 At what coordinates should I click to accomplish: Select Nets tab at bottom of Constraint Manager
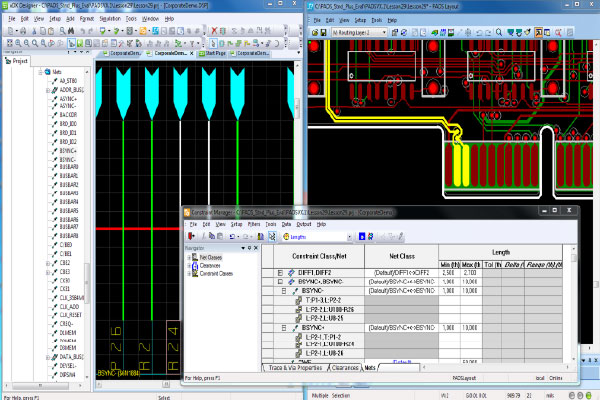370,368
